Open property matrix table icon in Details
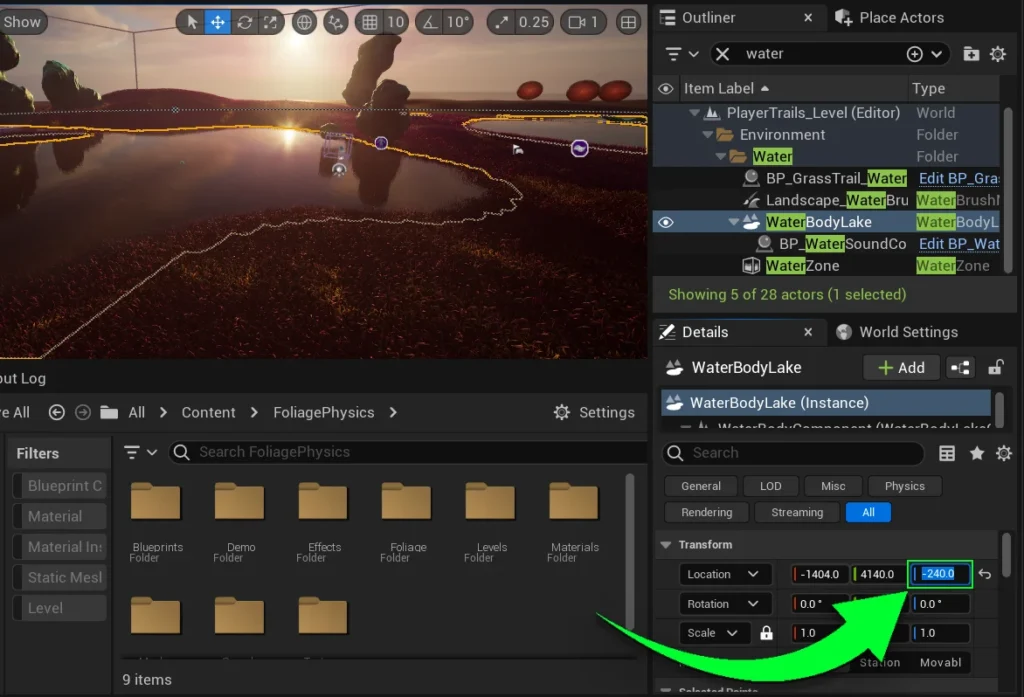Viewport: 1024px width, 697px height. [x=947, y=453]
